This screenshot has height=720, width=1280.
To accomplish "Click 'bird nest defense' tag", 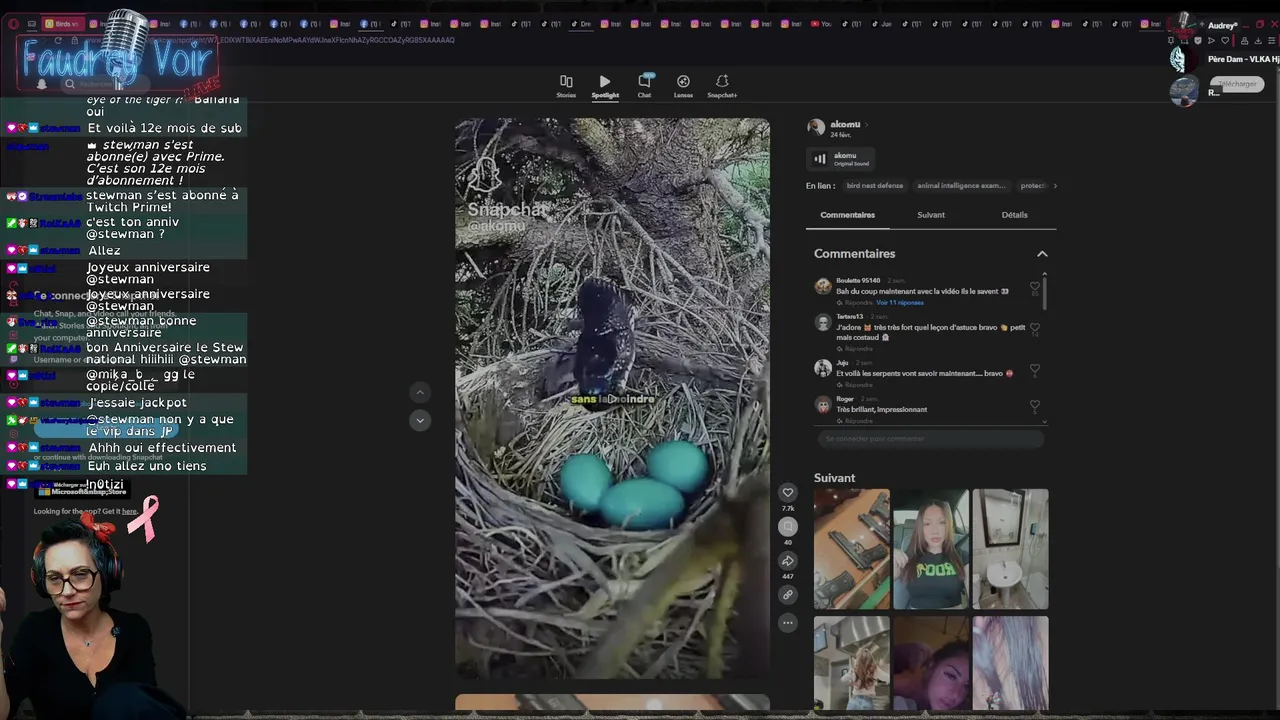I will [x=875, y=186].
